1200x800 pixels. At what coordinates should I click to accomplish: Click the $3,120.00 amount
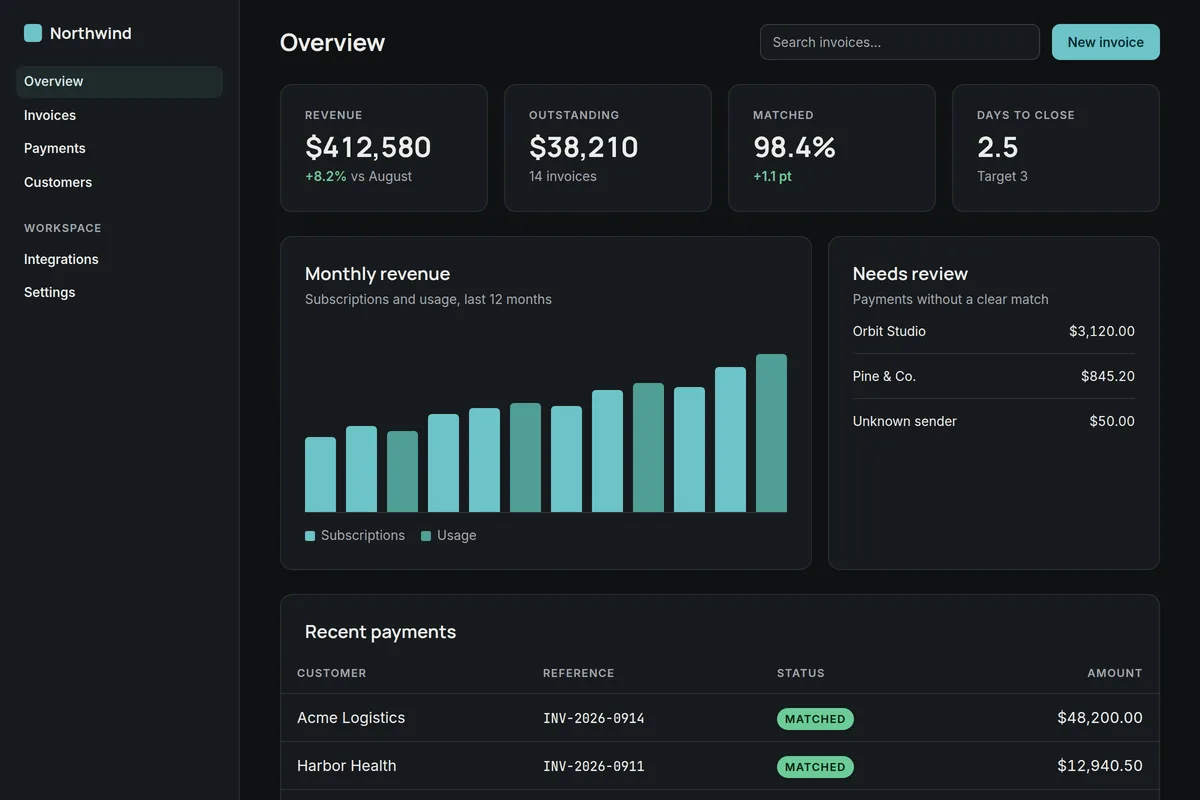pyautogui.click(x=1102, y=331)
